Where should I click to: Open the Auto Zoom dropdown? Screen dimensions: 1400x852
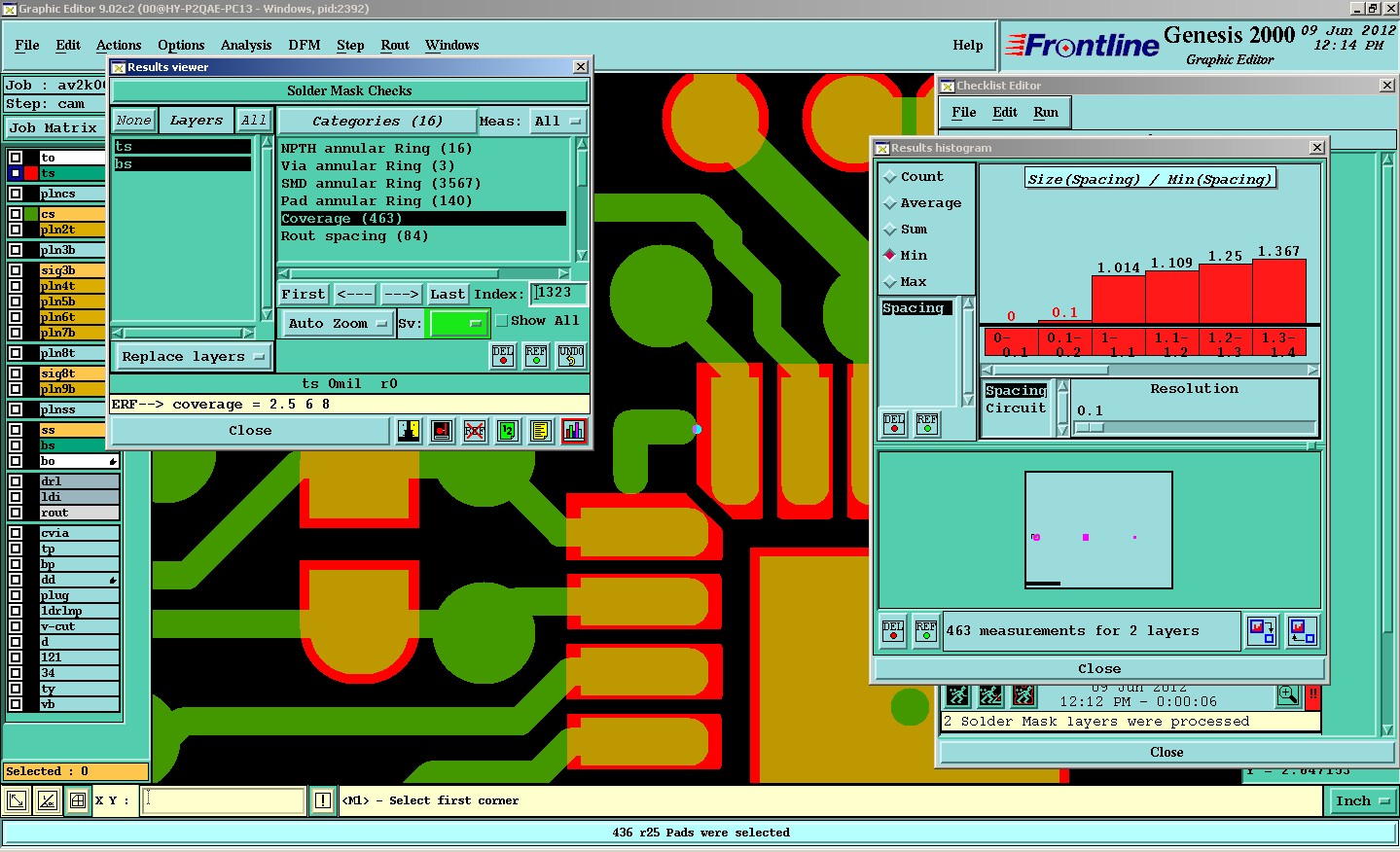click(338, 324)
